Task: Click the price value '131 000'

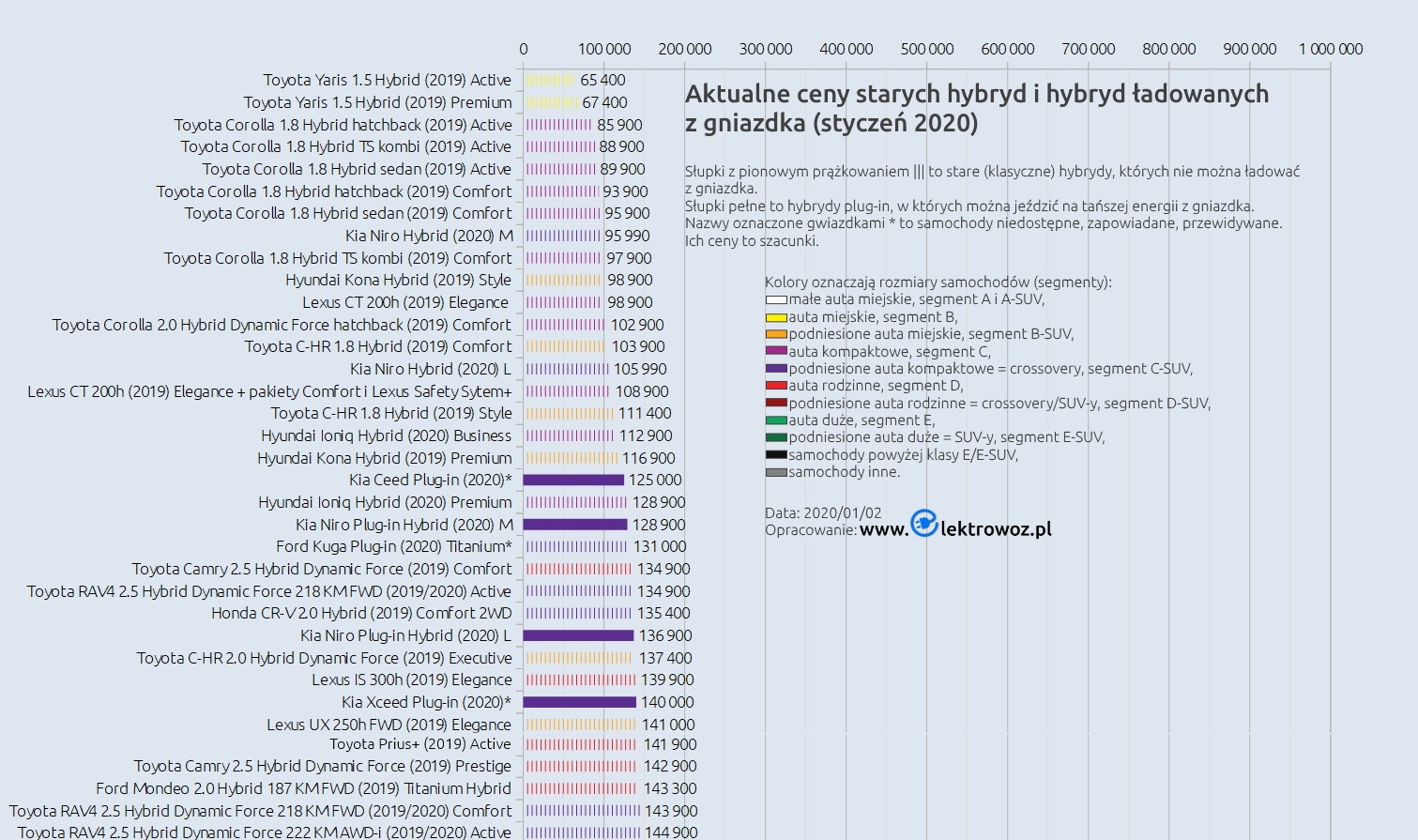Action: [x=660, y=546]
